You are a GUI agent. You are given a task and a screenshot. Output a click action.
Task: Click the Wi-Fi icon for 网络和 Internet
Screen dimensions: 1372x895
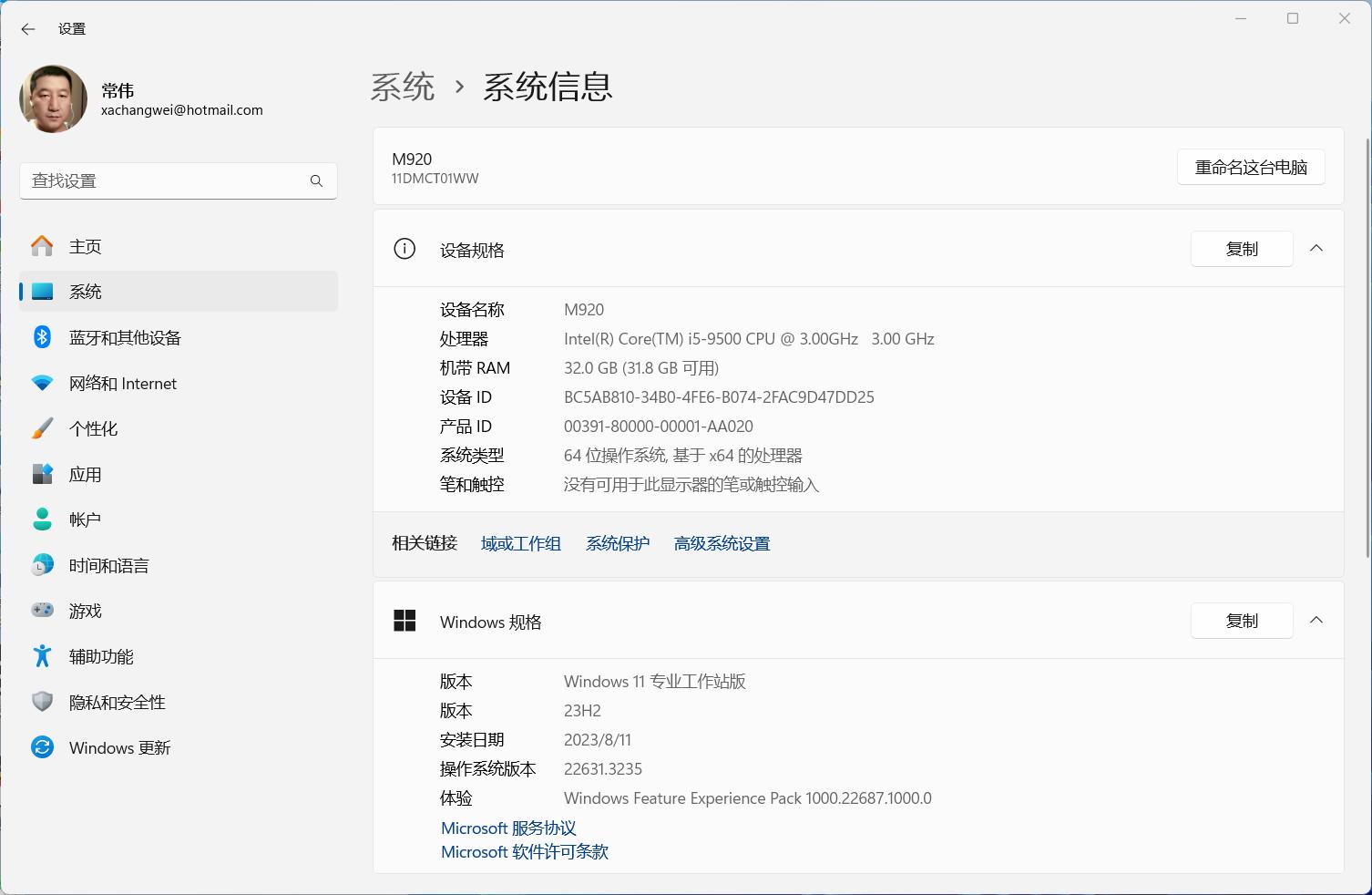(42, 384)
